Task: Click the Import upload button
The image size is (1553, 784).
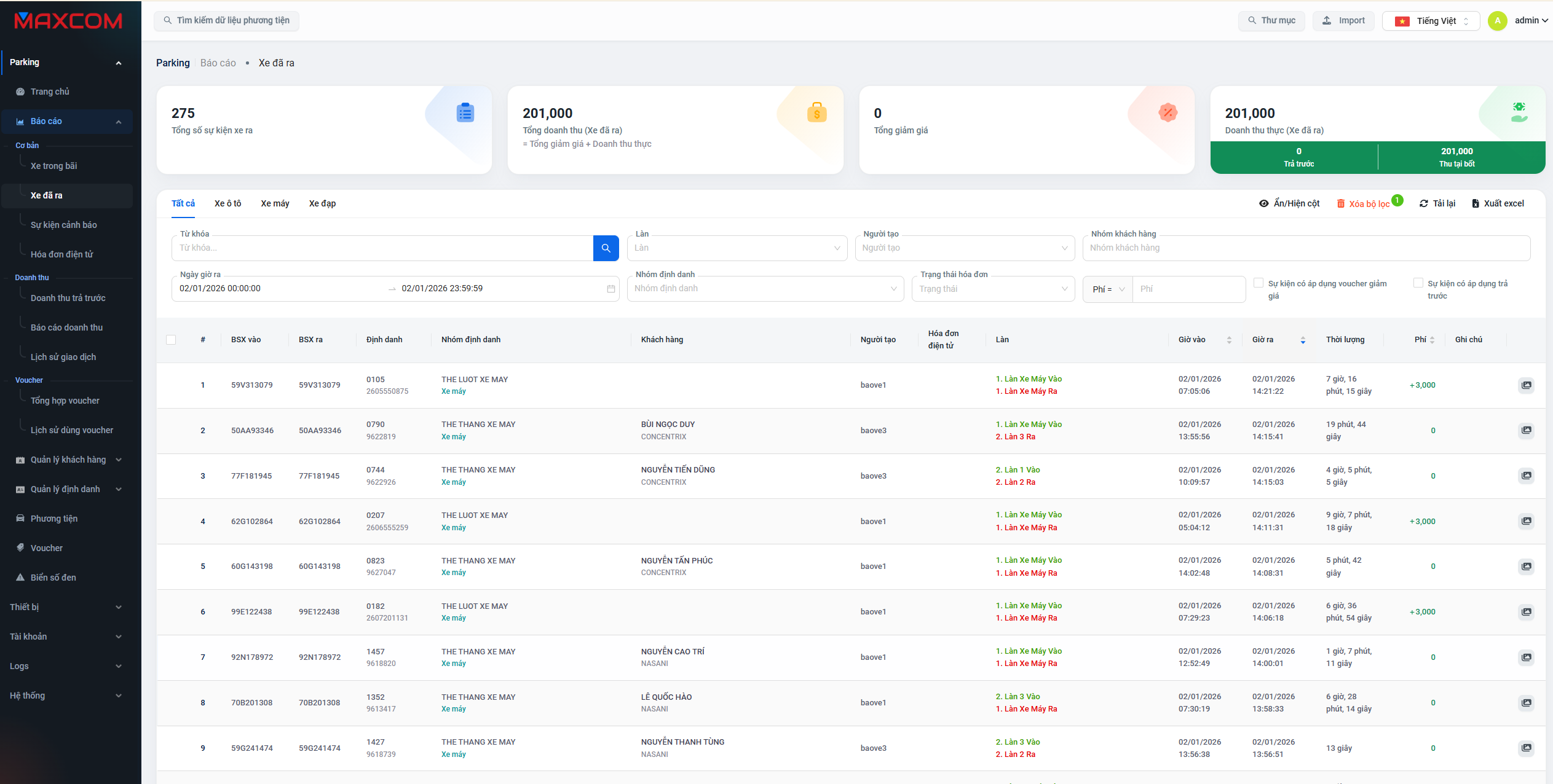Action: tap(1343, 21)
